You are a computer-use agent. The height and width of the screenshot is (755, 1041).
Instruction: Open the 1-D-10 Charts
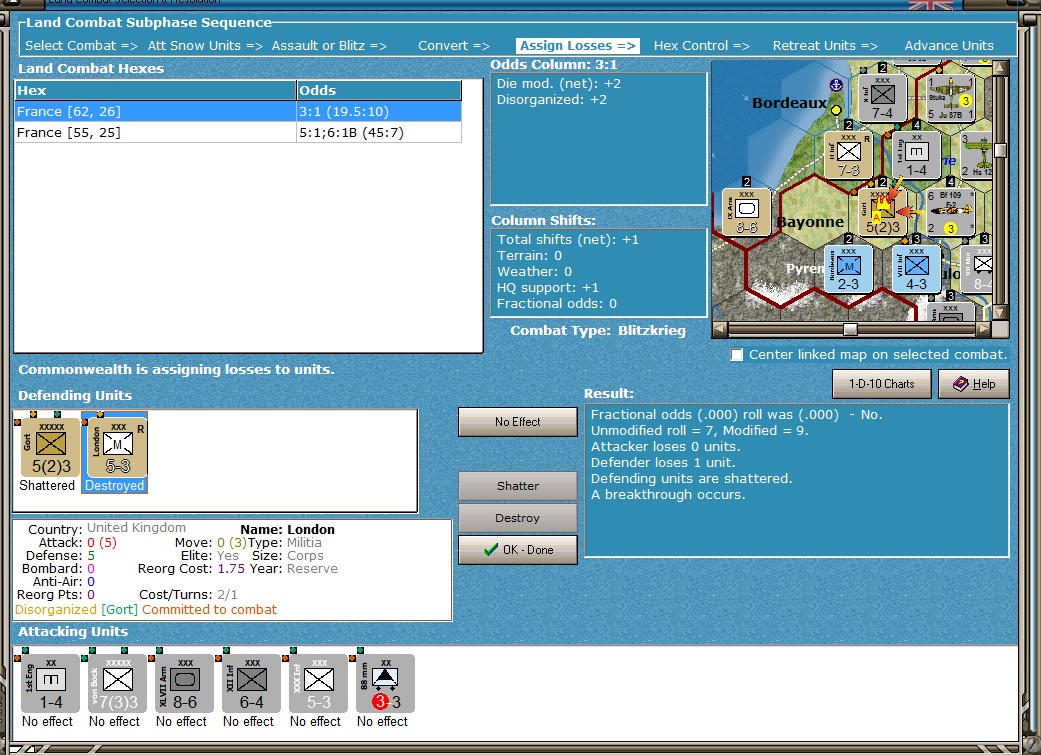coord(881,384)
